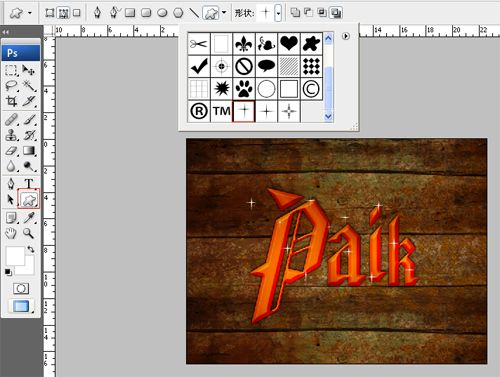Pick the fleur-de-lis shape
The image size is (500, 377).
click(x=244, y=44)
